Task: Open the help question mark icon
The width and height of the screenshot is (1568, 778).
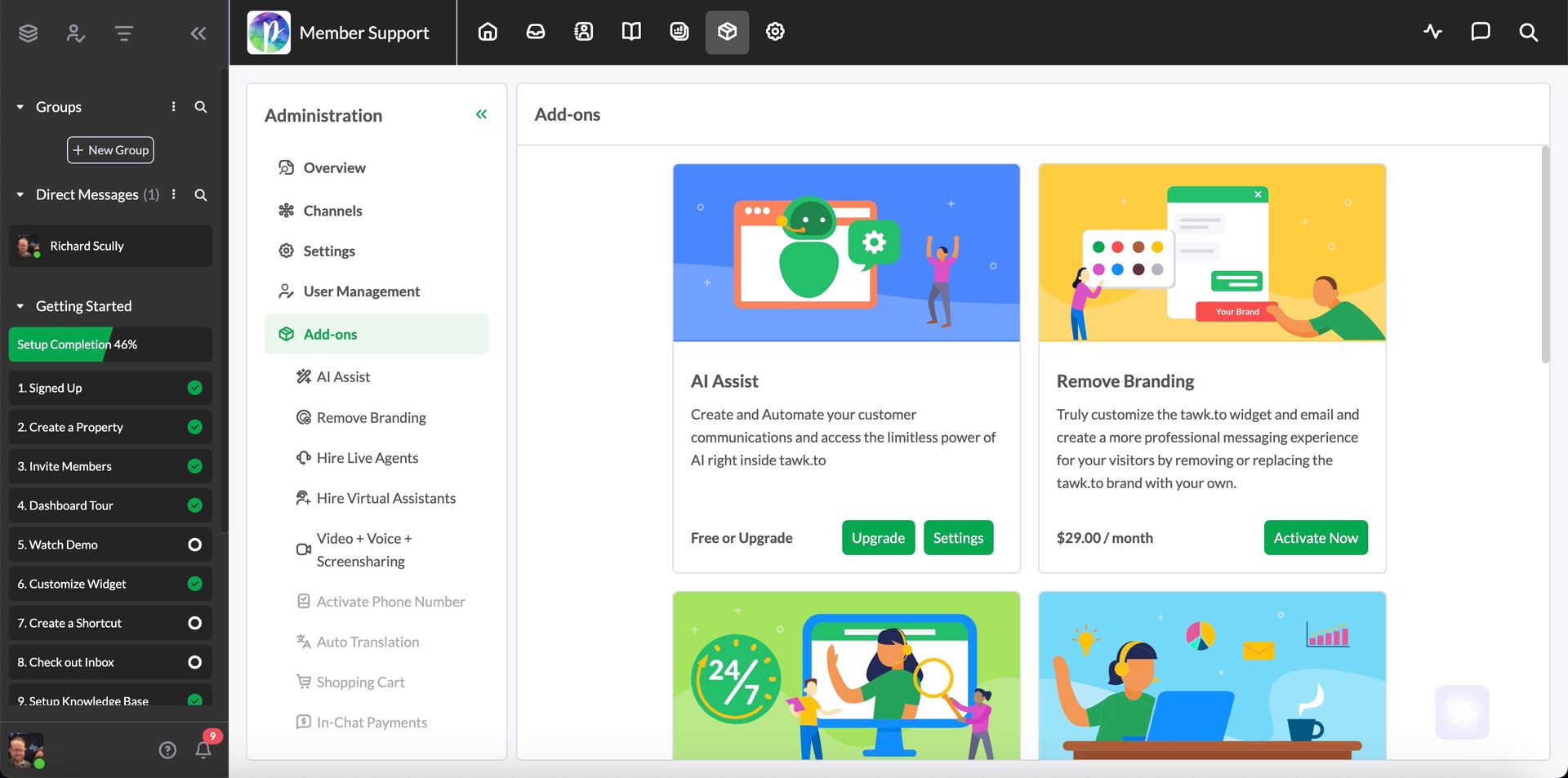Action: tap(167, 750)
